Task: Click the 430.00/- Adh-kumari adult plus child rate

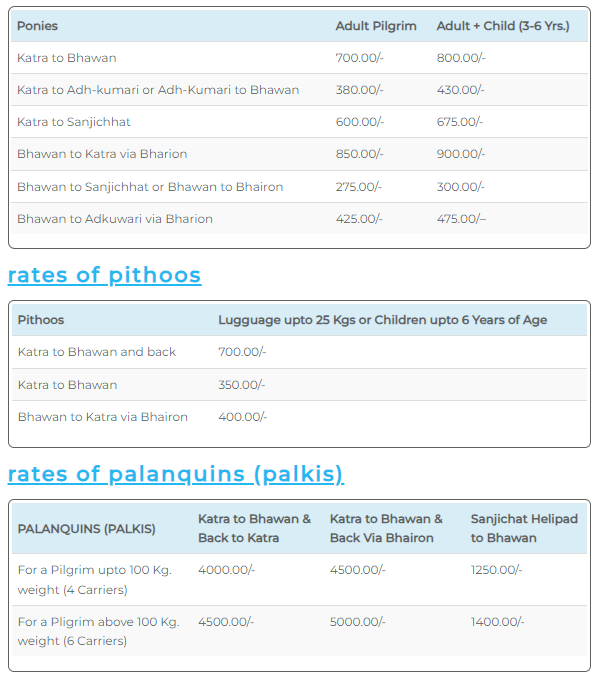Action: [460, 90]
